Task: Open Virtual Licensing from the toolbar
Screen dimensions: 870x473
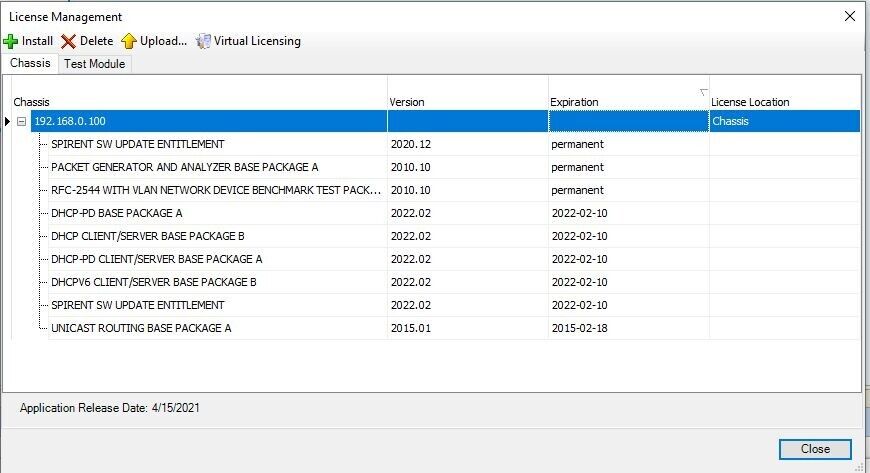Action: point(248,41)
